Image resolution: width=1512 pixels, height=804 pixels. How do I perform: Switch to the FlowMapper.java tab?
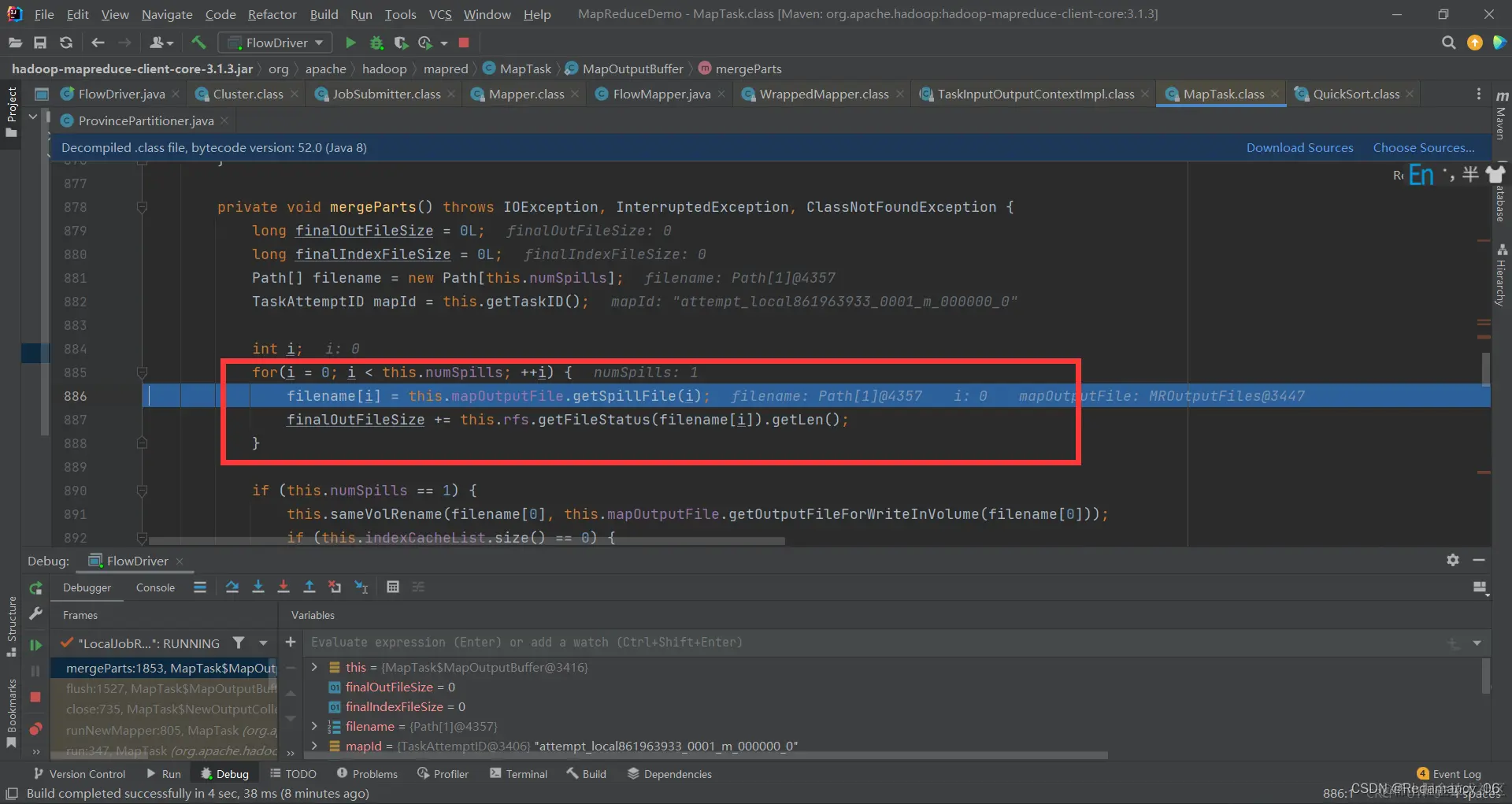pyautogui.click(x=661, y=94)
